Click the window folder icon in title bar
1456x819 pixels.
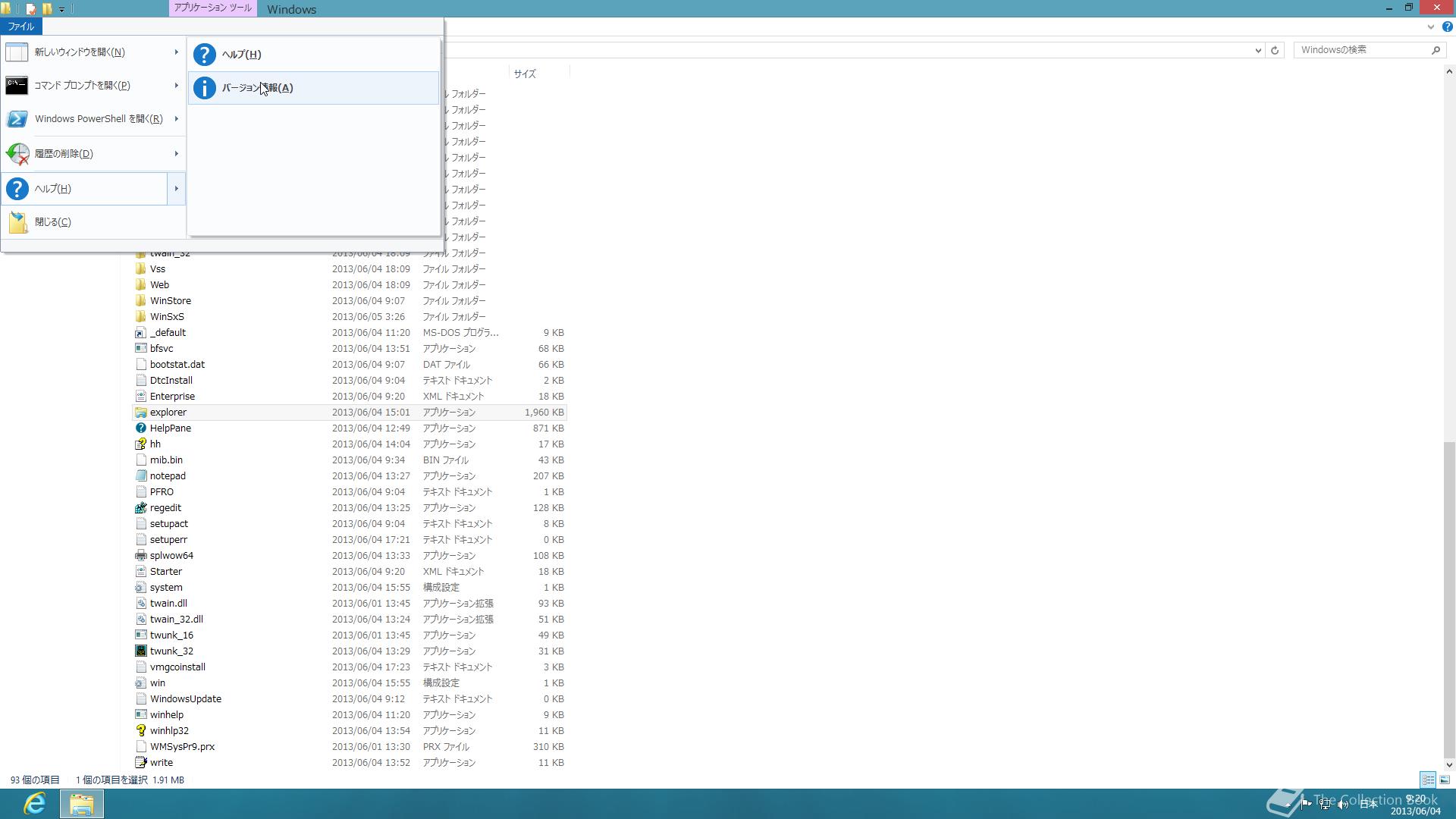pyautogui.click(x=5, y=9)
